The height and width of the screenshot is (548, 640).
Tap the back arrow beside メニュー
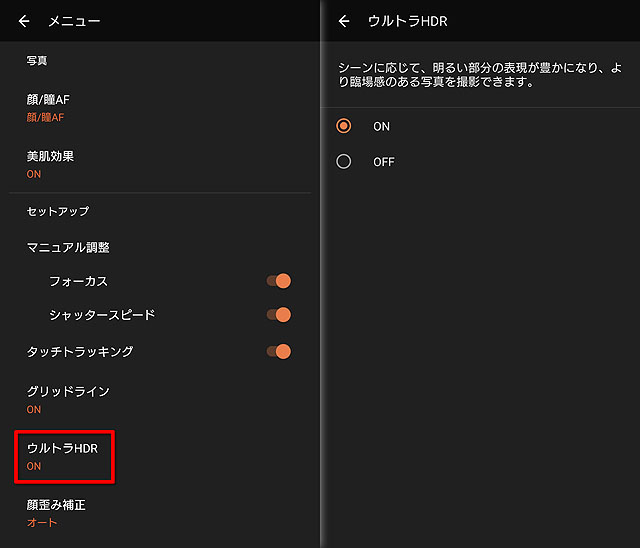click(x=25, y=21)
